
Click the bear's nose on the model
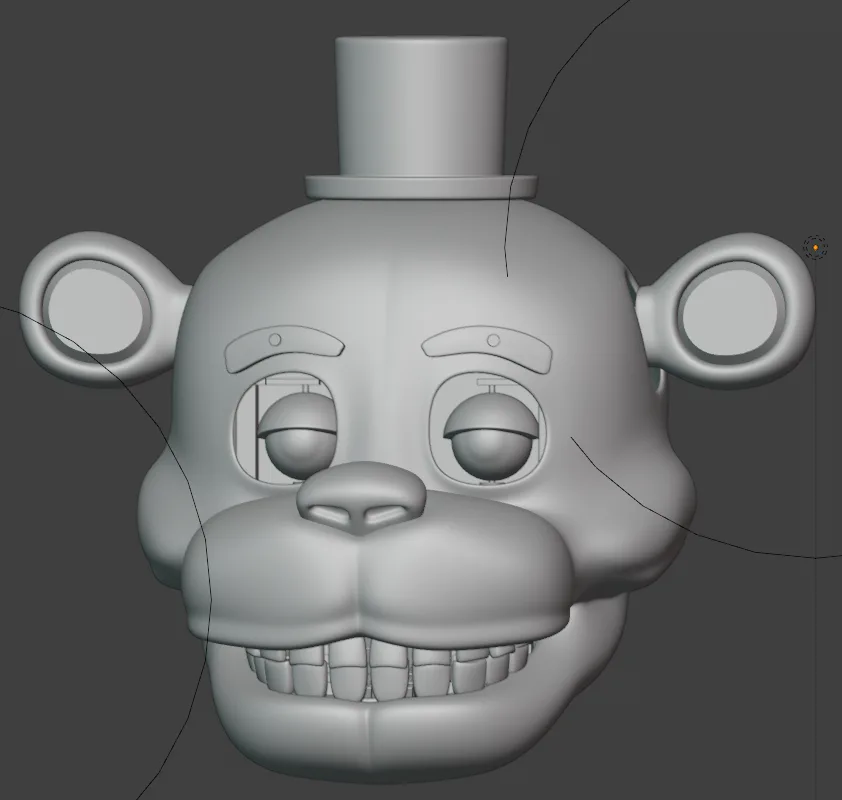pyautogui.click(x=361, y=499)
